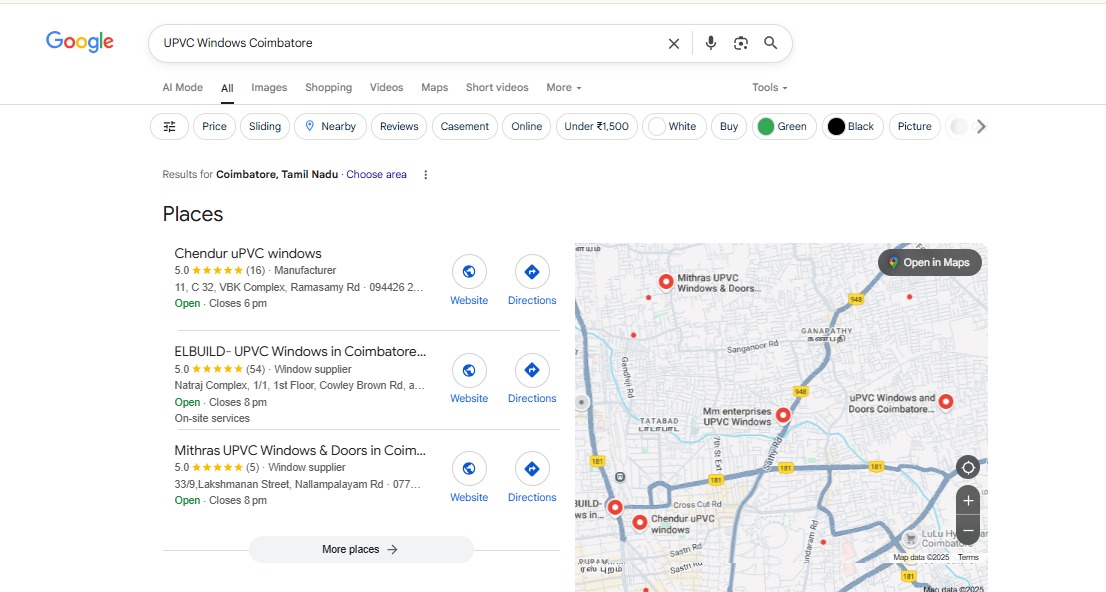
Task: Zoom in on the map
Action: click(967, 500)
